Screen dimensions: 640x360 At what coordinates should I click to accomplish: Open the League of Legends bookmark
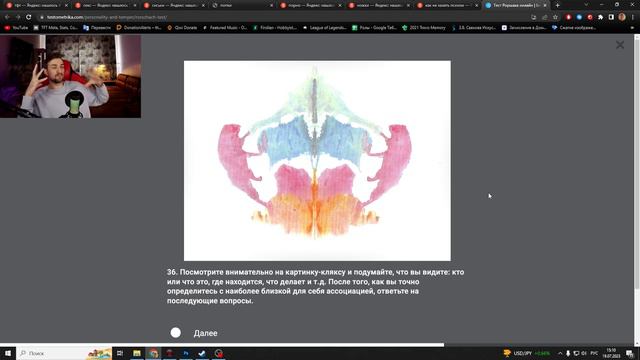[x=324, y=28]
